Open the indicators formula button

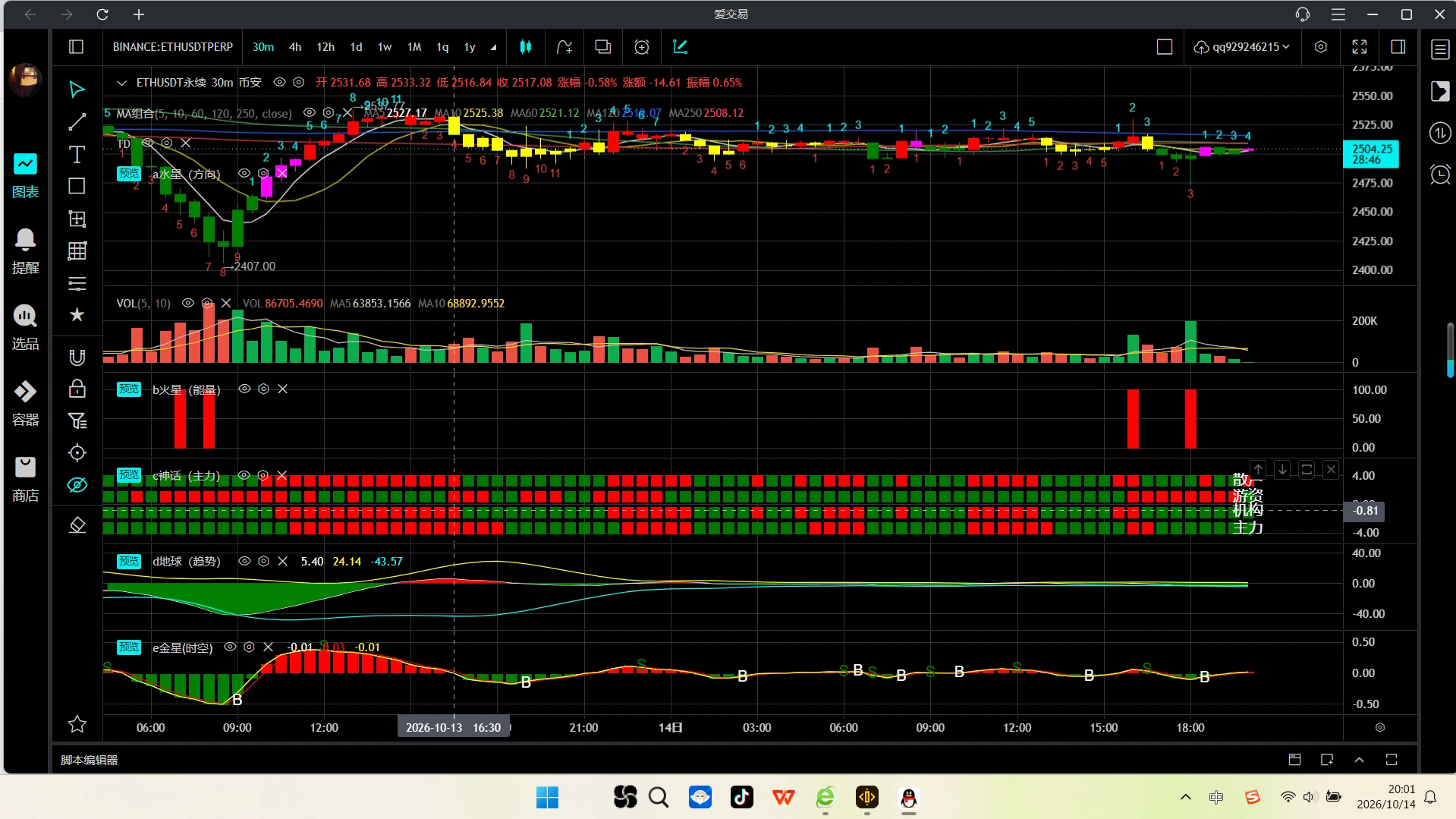point(564,47)
